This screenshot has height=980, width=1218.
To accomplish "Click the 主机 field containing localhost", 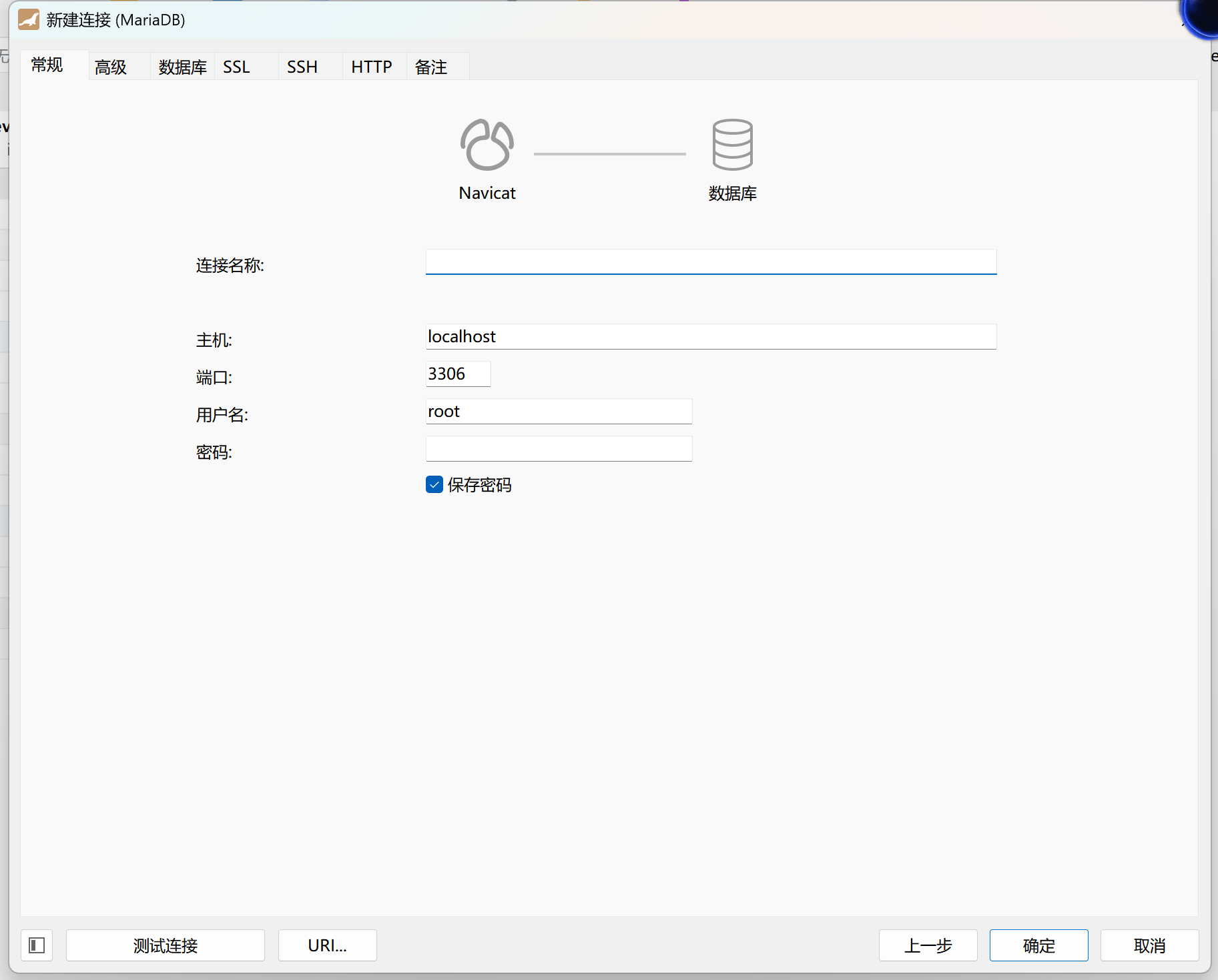I will [x=711, y=336].
